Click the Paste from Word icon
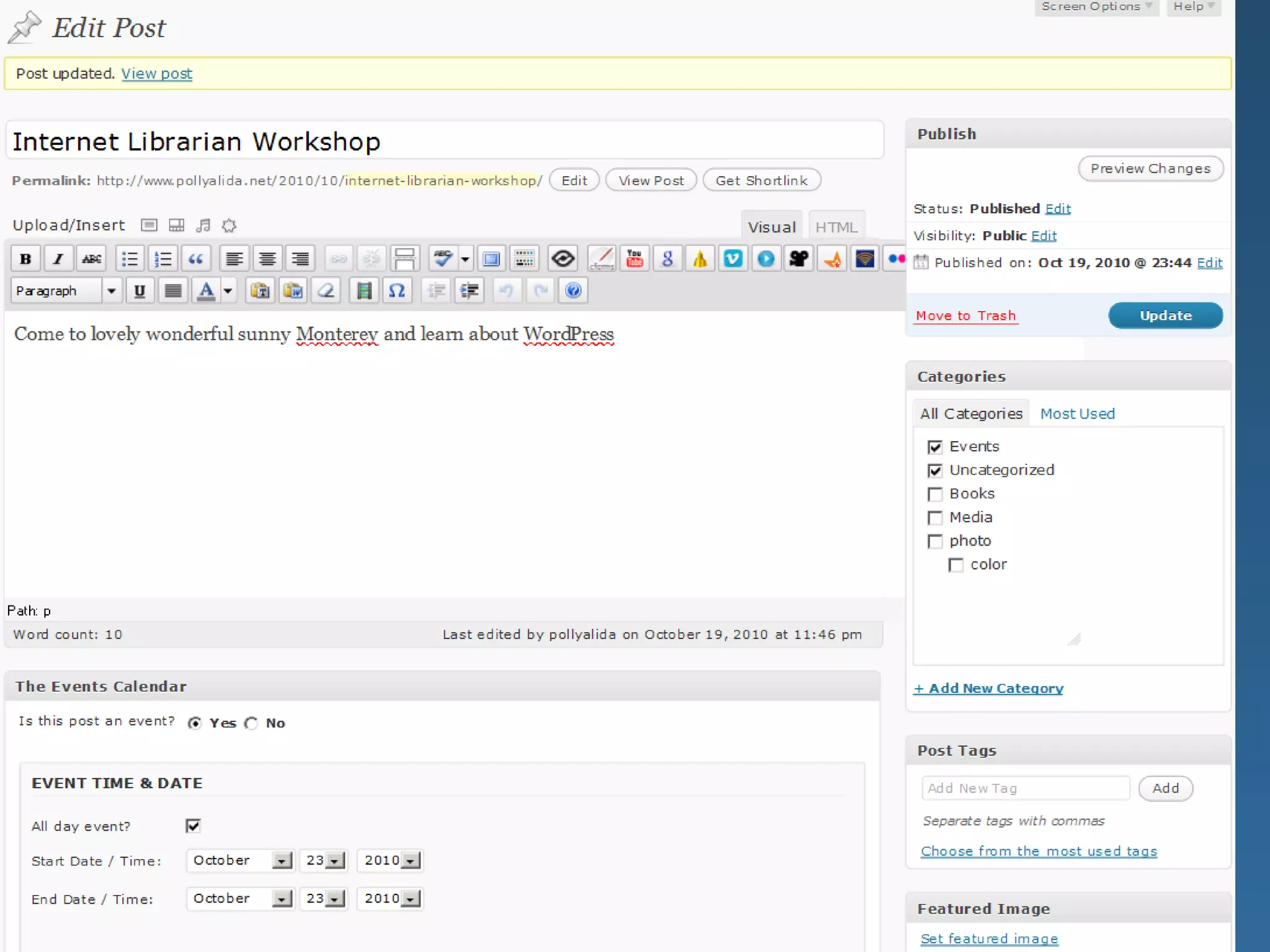The image size is (1270, 952). tap(293, 291)
